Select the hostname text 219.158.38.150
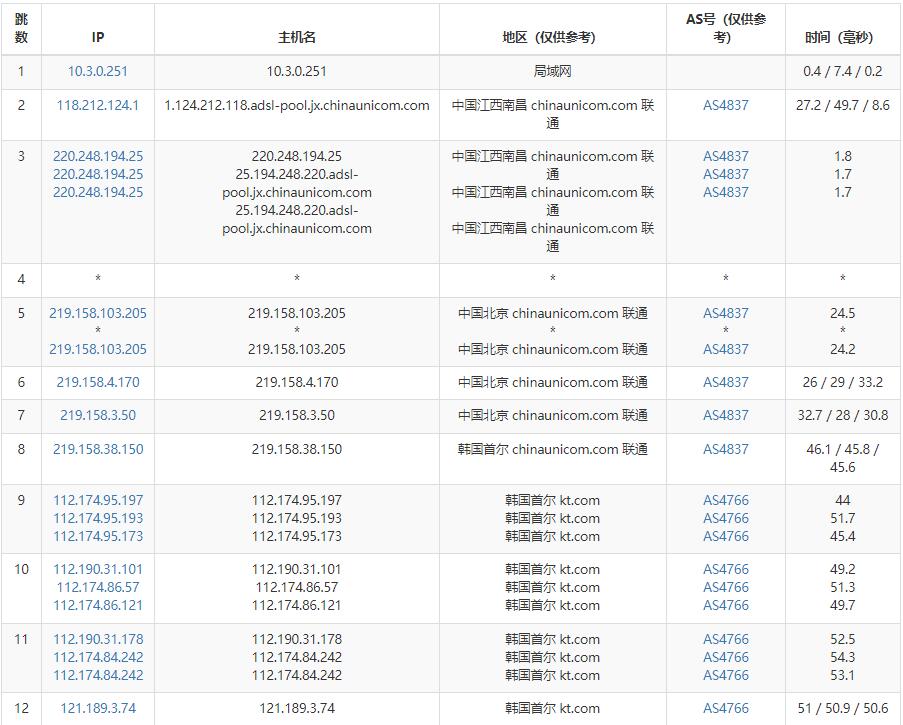The width and height of the screenshot is (903, 725). [x=297, y=449]
